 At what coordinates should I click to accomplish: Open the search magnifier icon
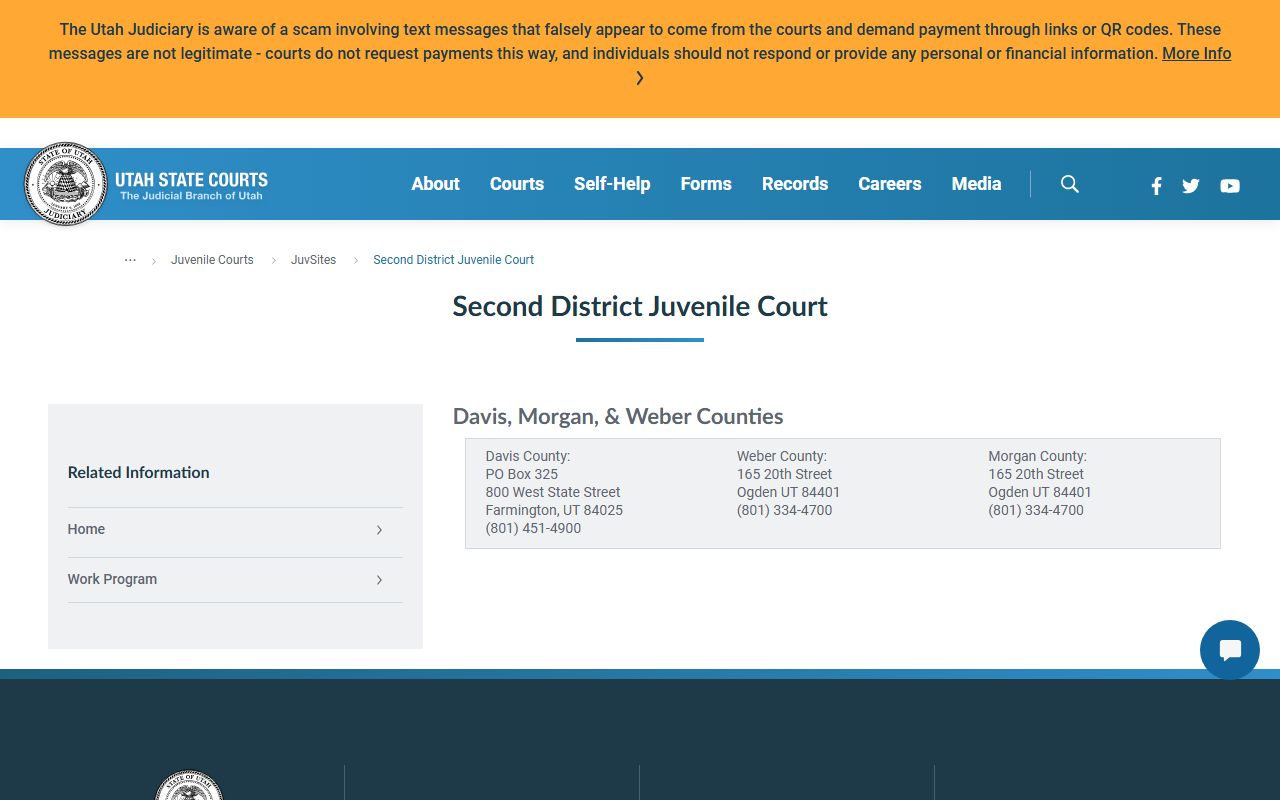[x=1070, y=184]
